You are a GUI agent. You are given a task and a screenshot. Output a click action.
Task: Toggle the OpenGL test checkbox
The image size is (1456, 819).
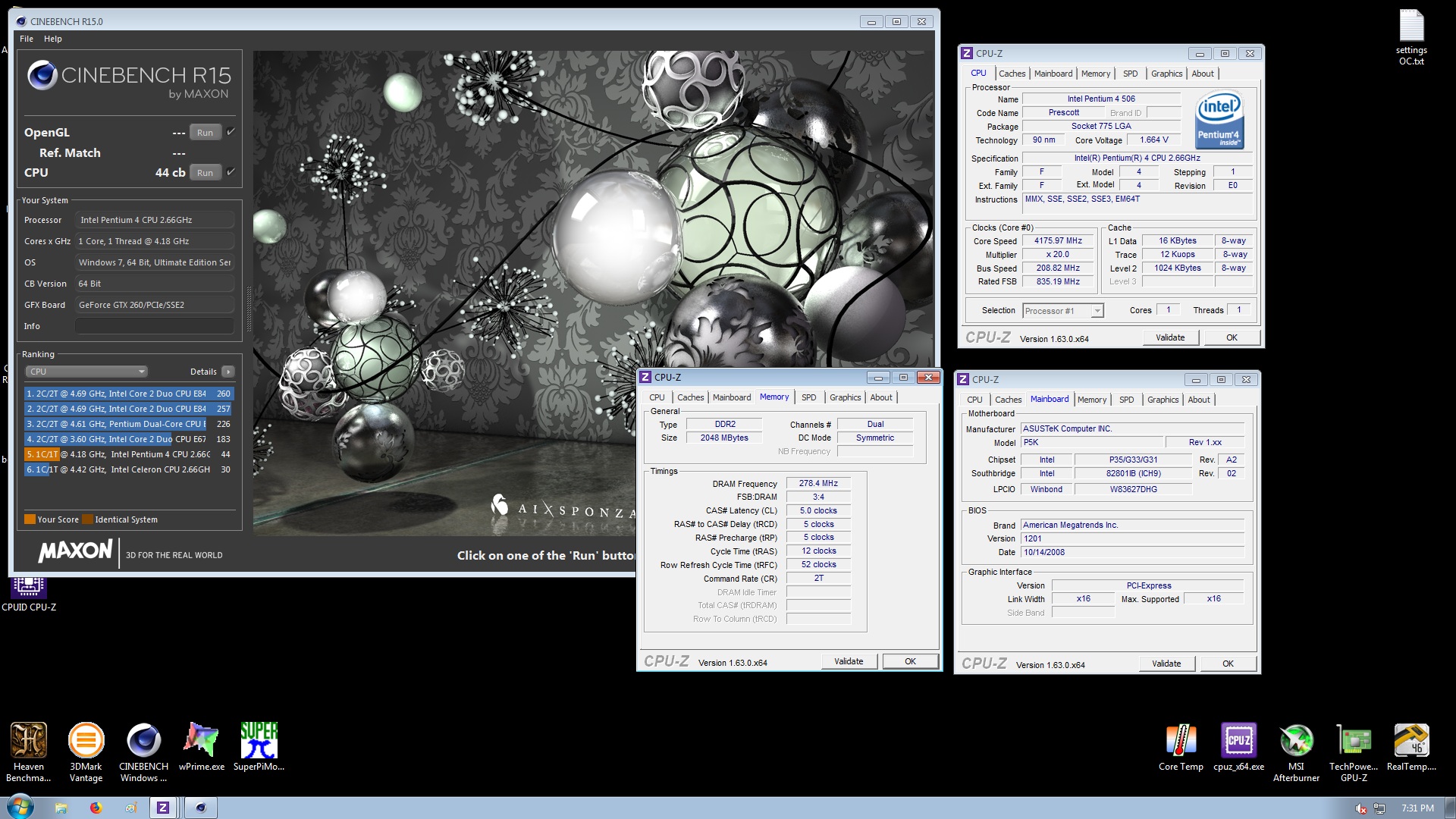click(x=231, y=131)
